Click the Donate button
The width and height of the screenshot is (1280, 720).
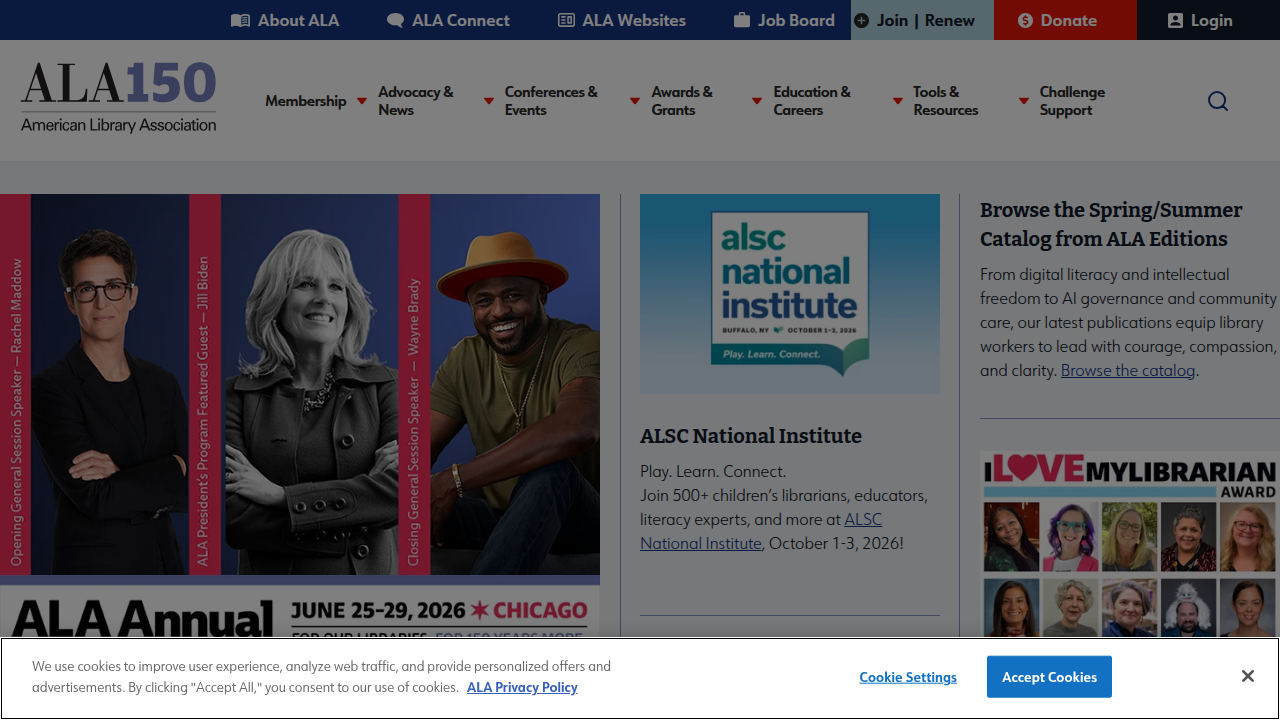pyautogui.click(x=1065, y=20)
